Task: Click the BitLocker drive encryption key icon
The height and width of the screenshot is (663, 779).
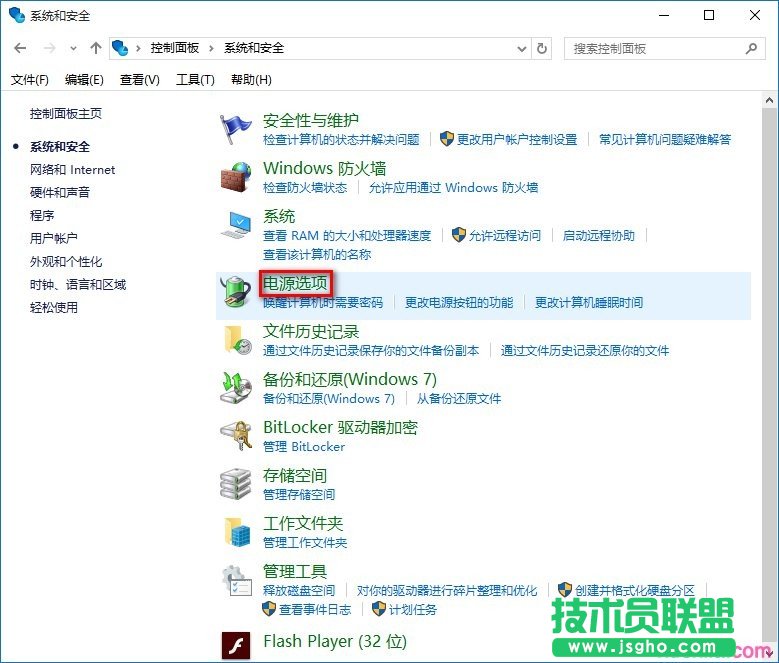Action: [x=237, y=436]
